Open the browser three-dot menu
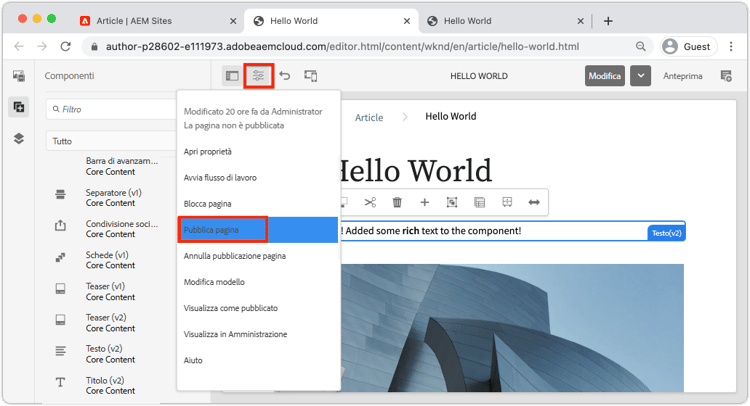 pyautogui.click(x=731, y=46)
